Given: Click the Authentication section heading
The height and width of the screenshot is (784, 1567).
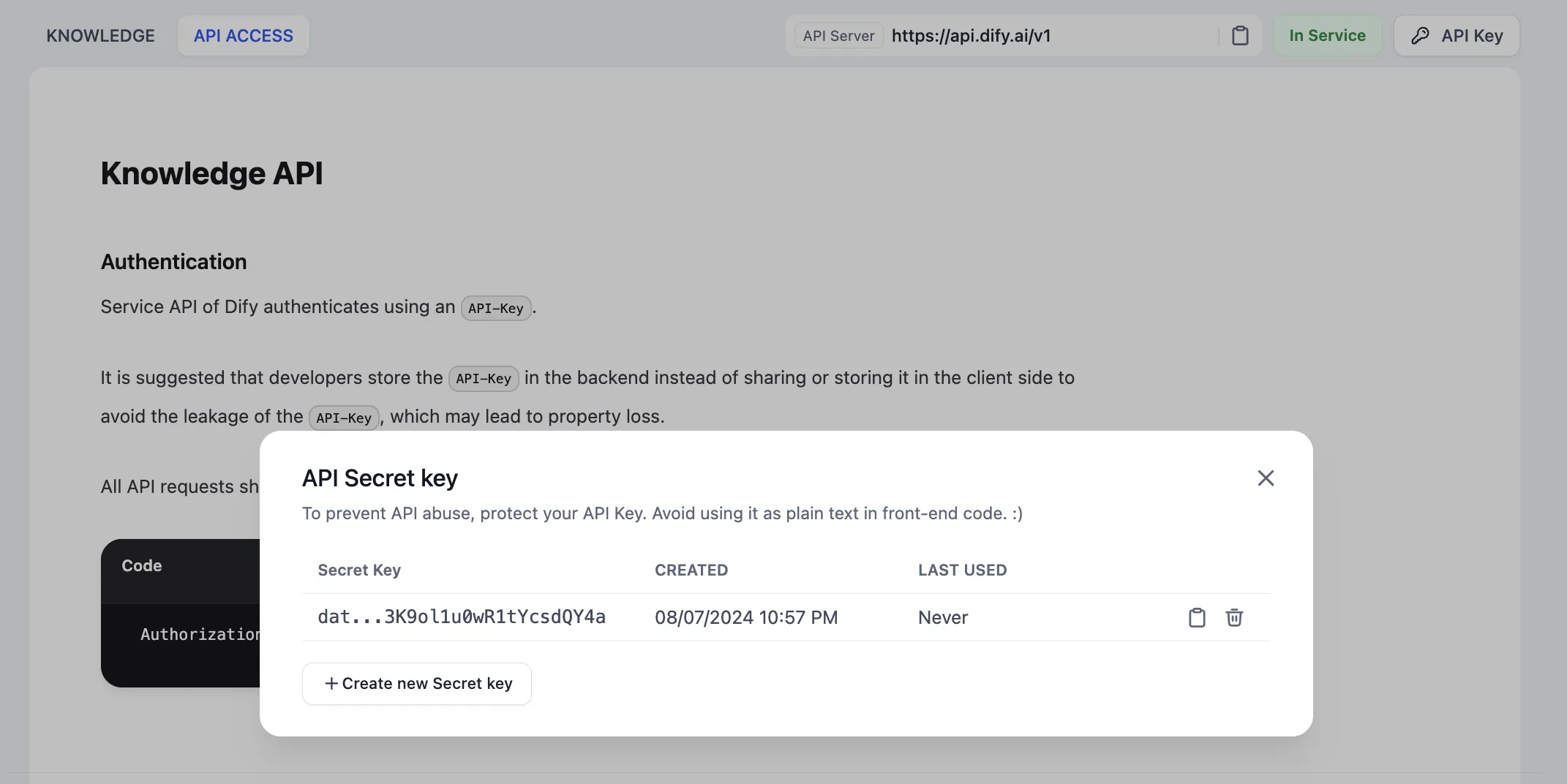Looking at the screenshot, I should 173,262.
